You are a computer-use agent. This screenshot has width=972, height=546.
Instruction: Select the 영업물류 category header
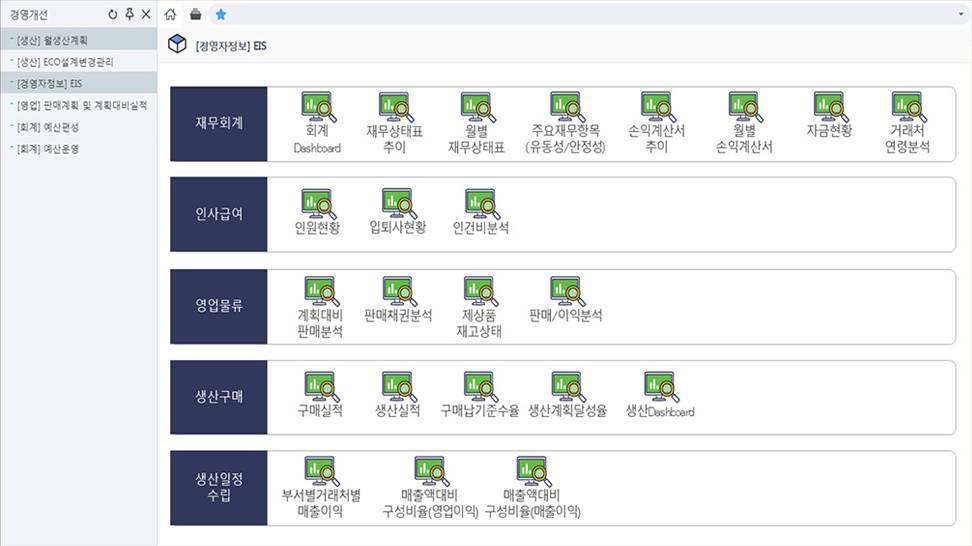pos(219,305)
